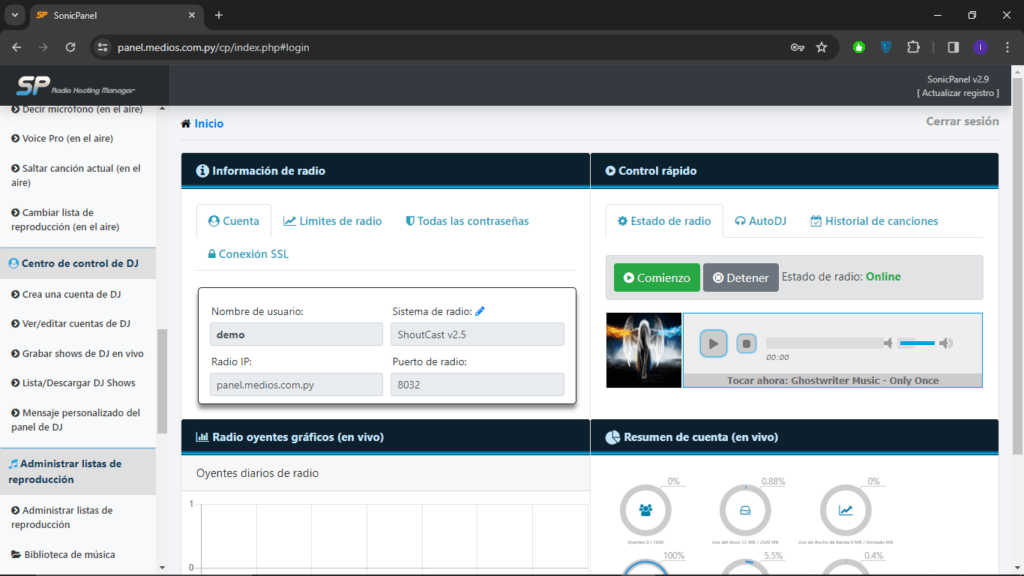The image size is (1024, 576).
Task: Click the SonicPanel SP logo
Action: tap(76, 86)
